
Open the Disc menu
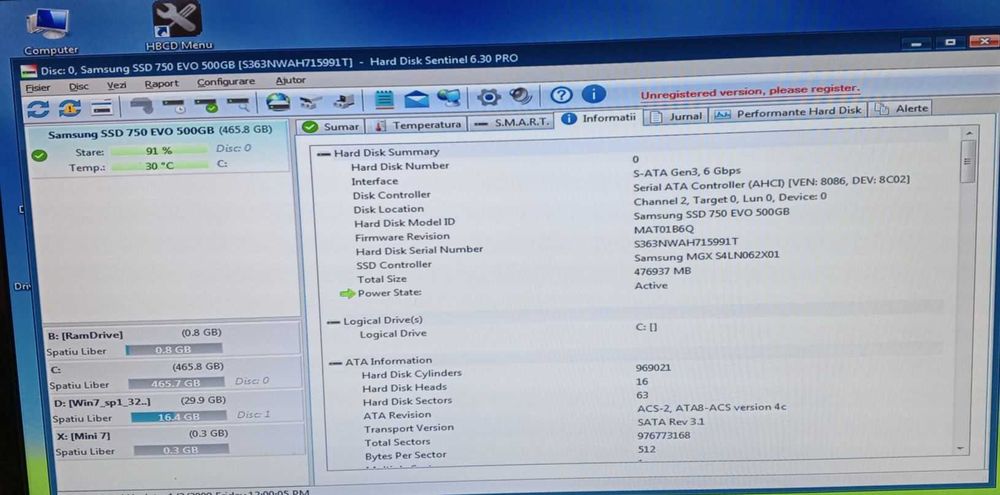[x=79, y=86]
